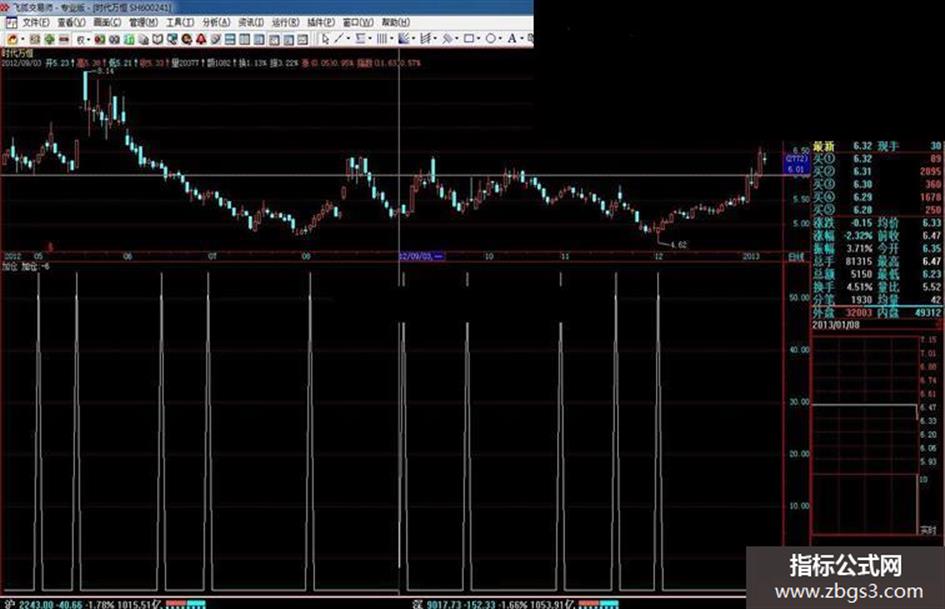Click the highlighted 12/09/03 date marker on the axis
Screen dimensions: 945x609
(x=421, y=256)
